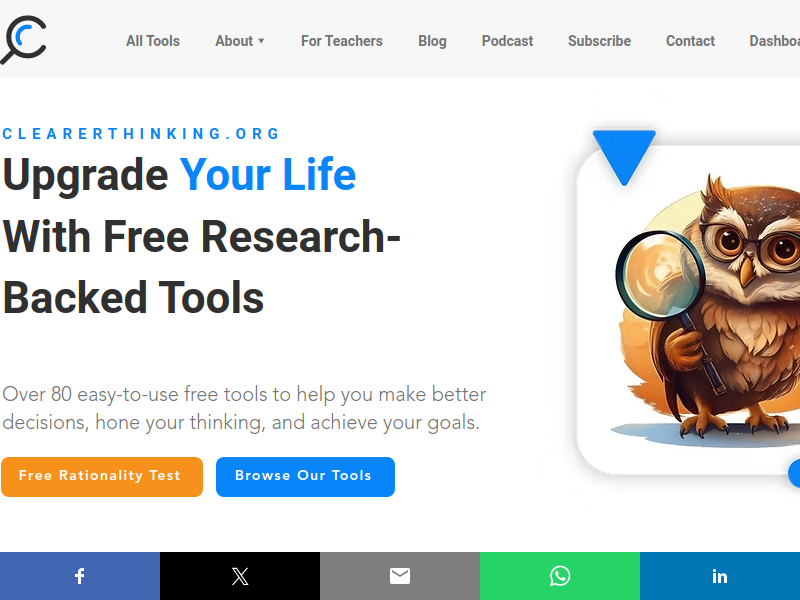Screen dimensions: 800x600
Task: Select Subscribe in the navigation bar
Action: (599, 41)
